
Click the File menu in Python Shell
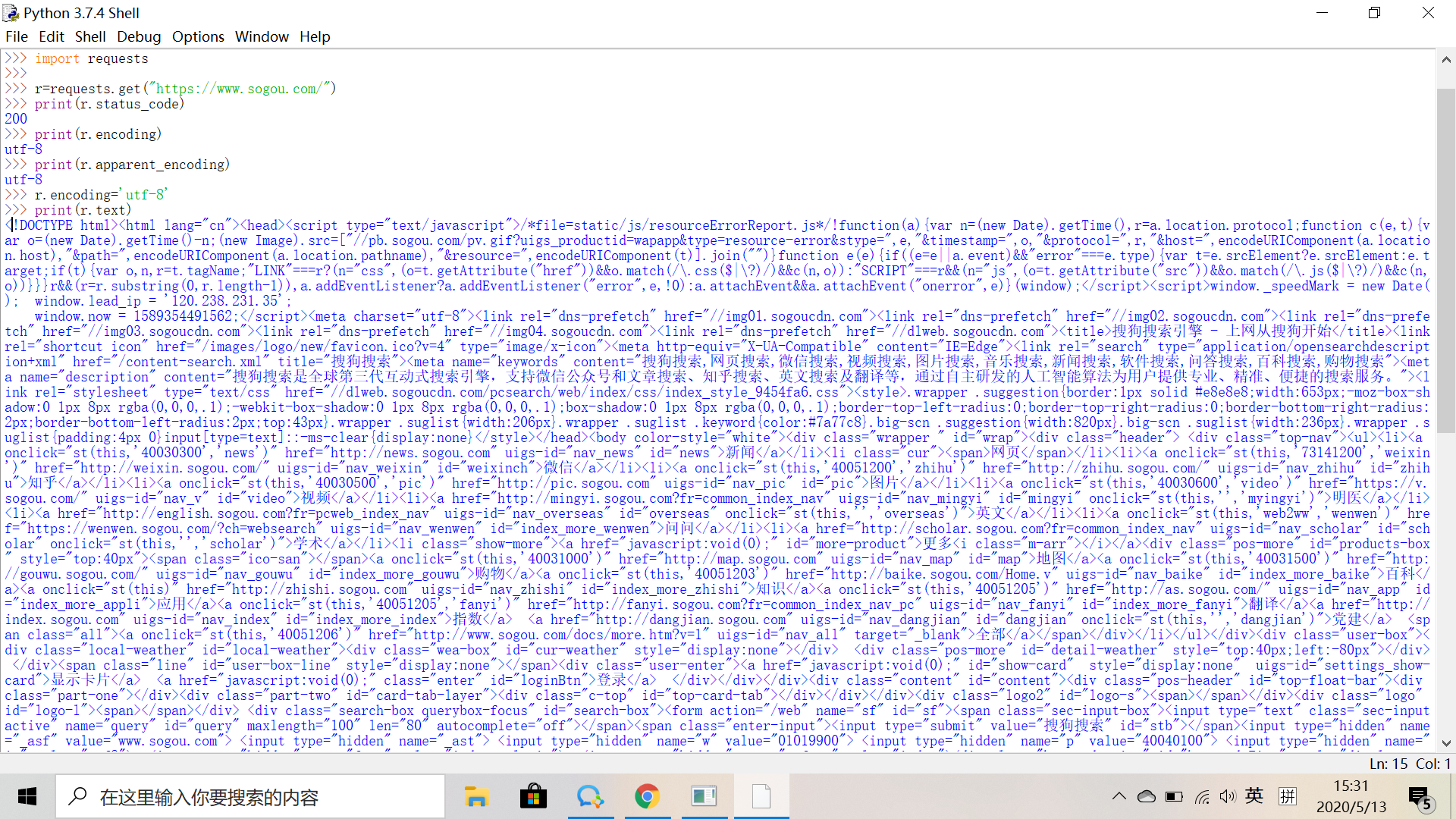(x=16, y=37)
